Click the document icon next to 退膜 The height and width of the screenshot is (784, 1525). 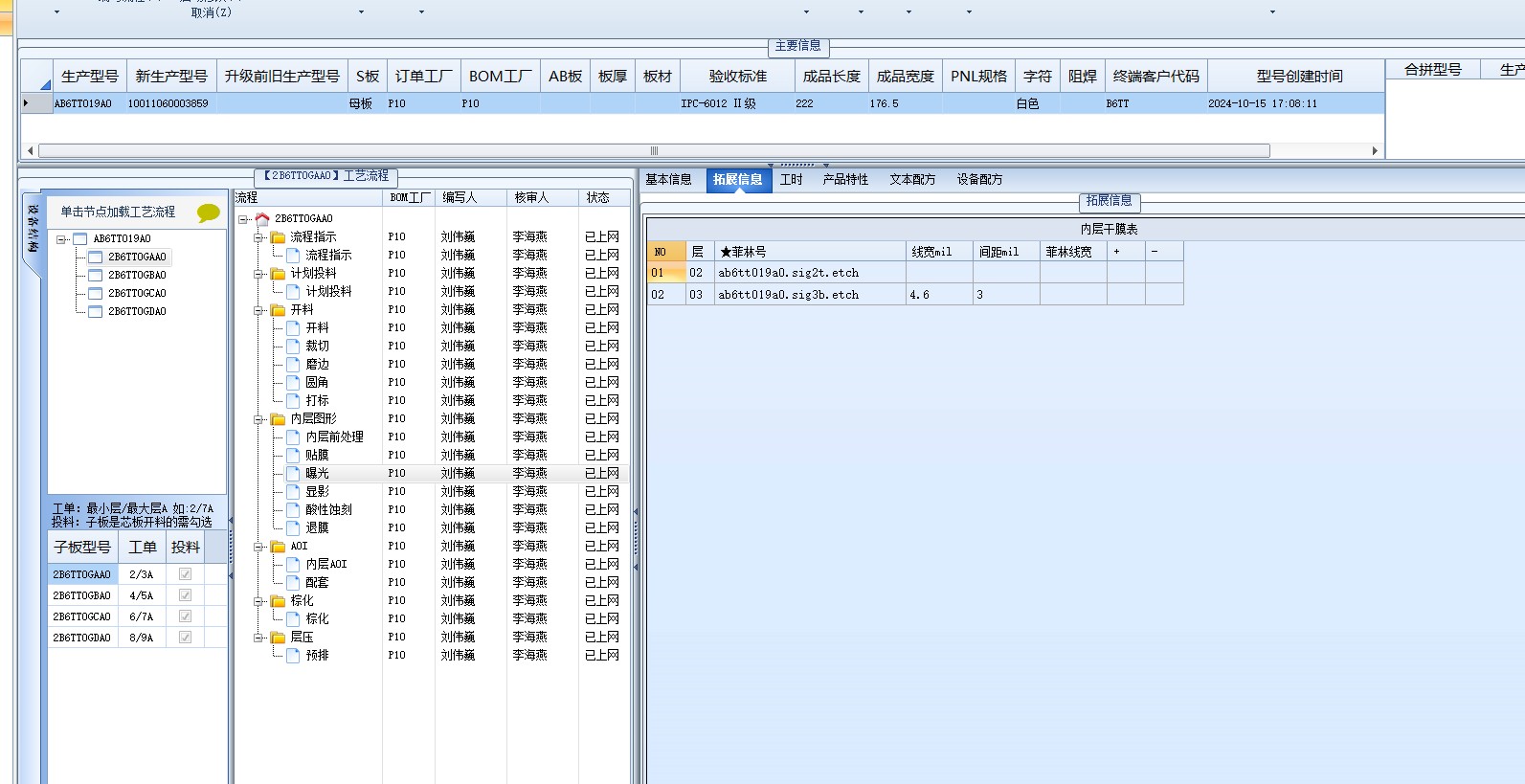coord(293,527)
